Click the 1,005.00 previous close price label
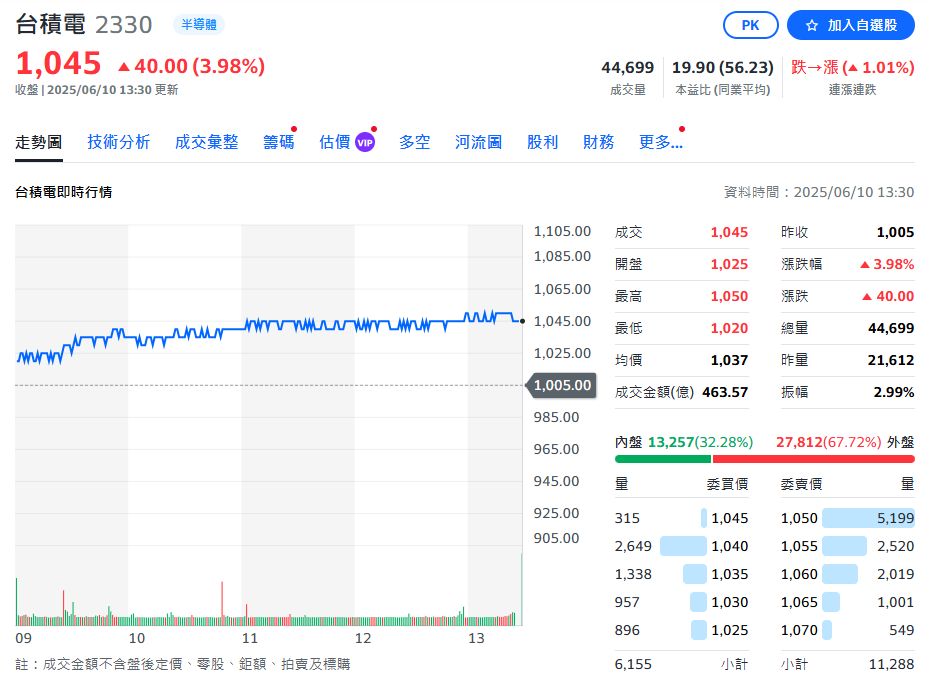The height and width of the screenshot is (683, 928). pyautogui.click(x=562, y=385)
